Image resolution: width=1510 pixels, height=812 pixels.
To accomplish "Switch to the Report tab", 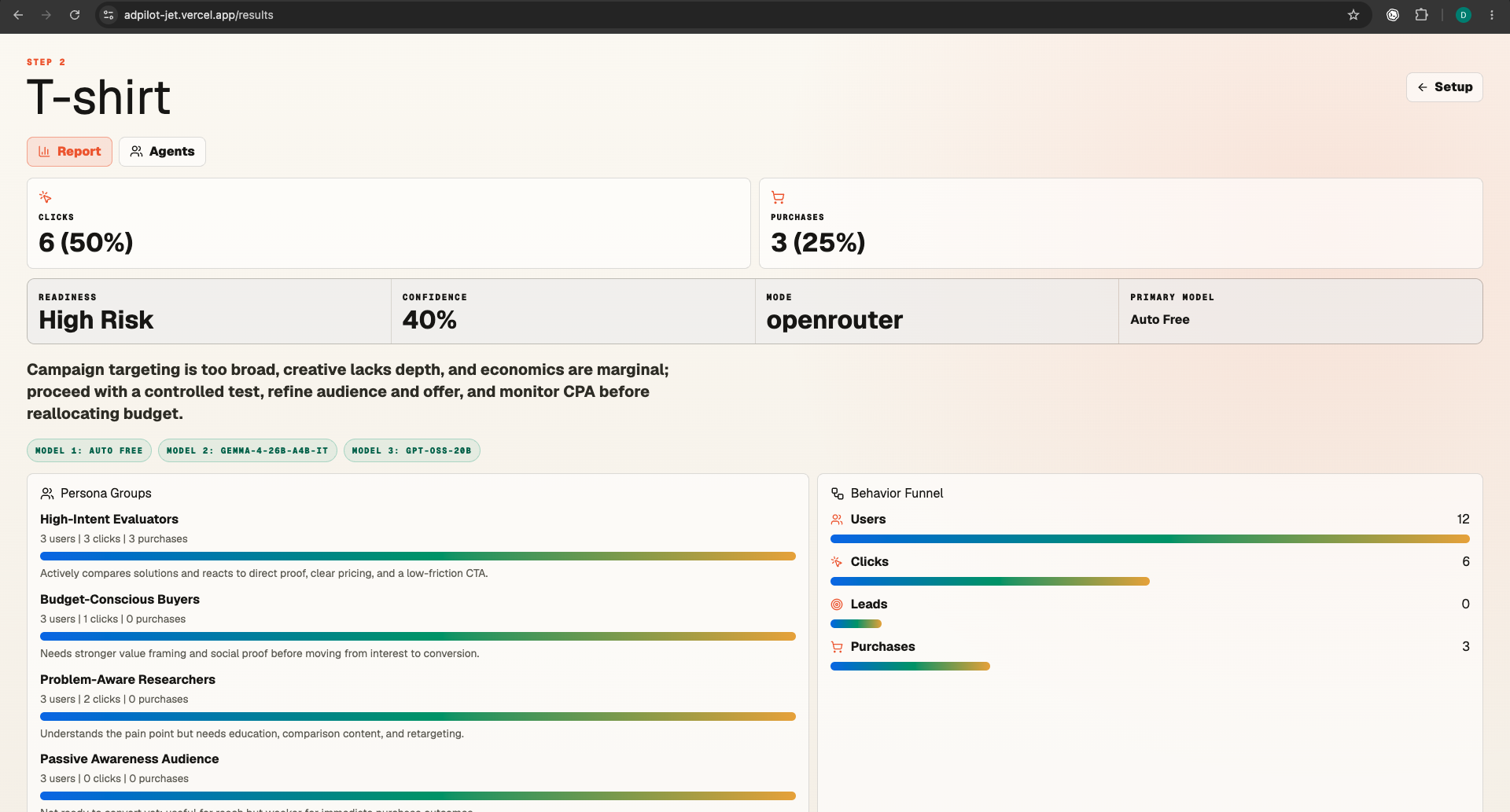I will tap(70, 152).
